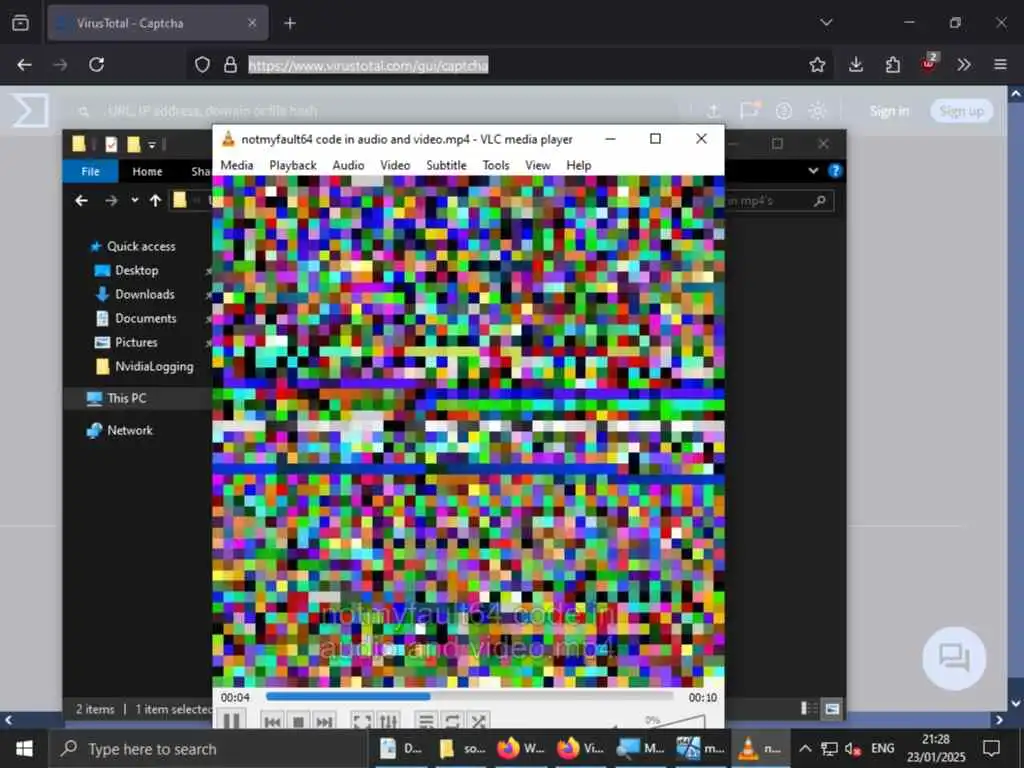Open the VLC Subtitle menu
Viewport: 1024px width, 768px height.
446,165
